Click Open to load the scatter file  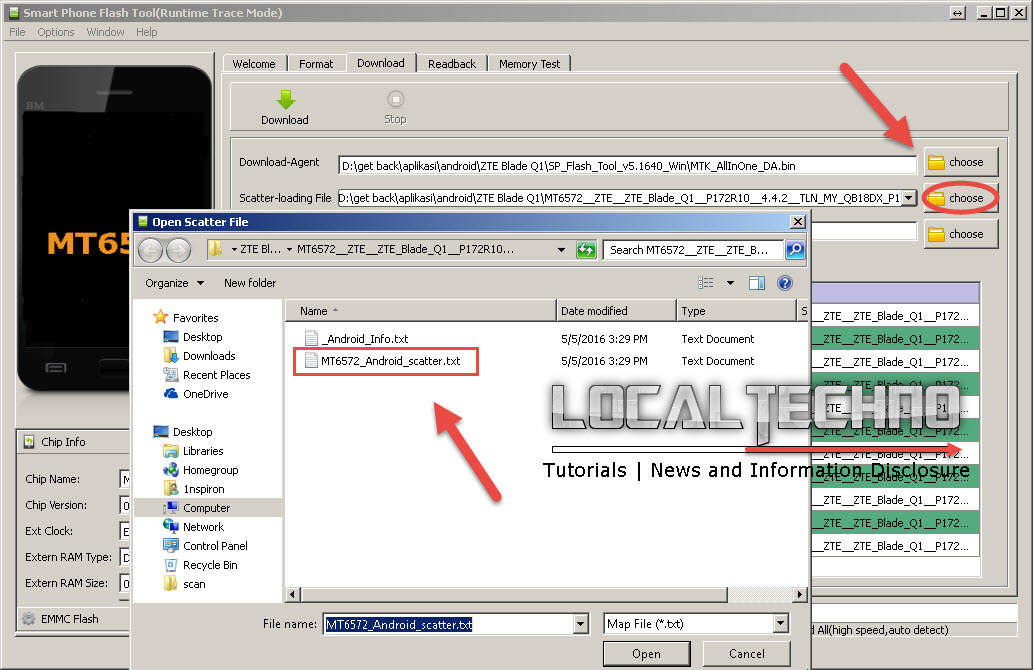pyautogui.click(x=646, y=653)
